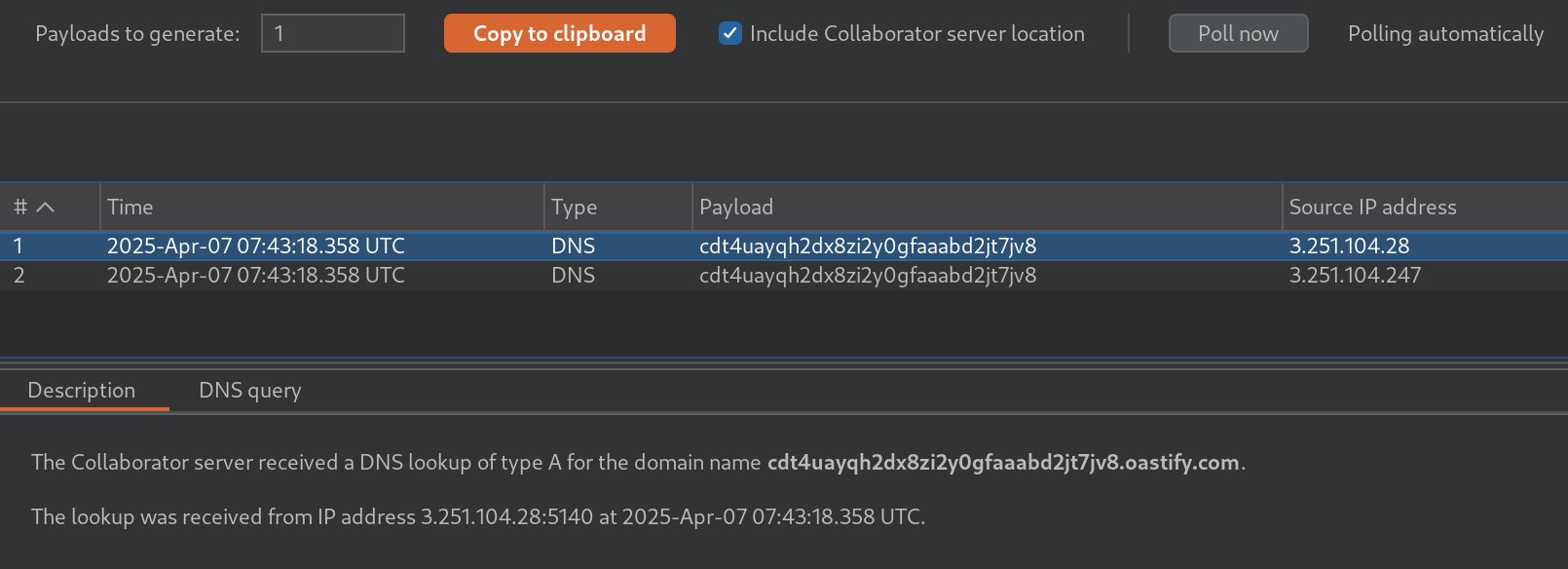1568x569 pixels.
Task: Click the DNS type cell in row 2
Action: [x=573, y=276]
